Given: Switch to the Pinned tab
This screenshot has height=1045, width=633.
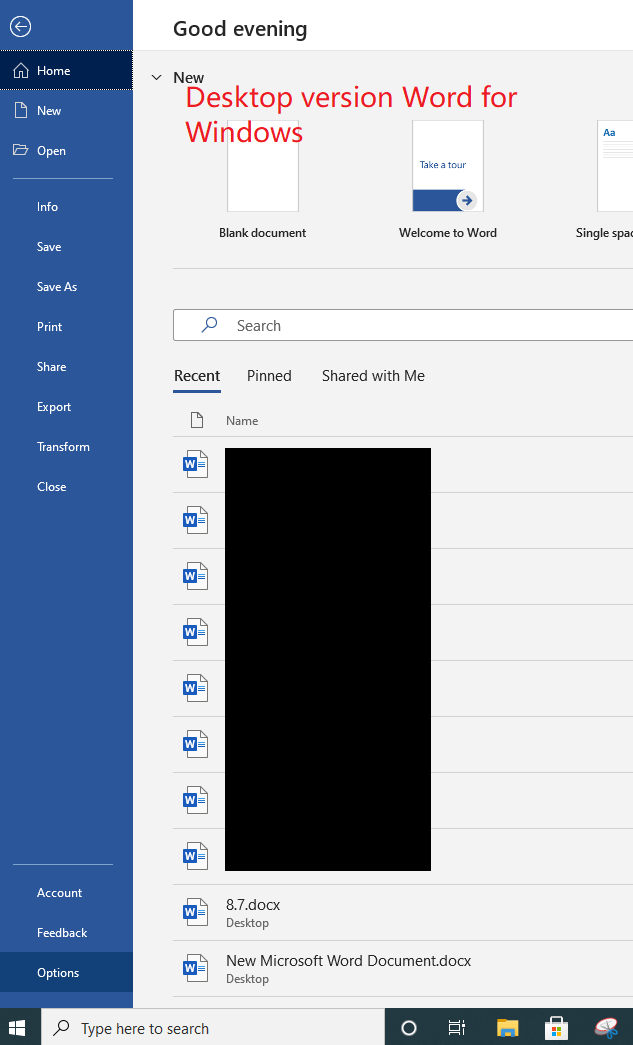Looking at the screenshot, I should tap(269, 376).
